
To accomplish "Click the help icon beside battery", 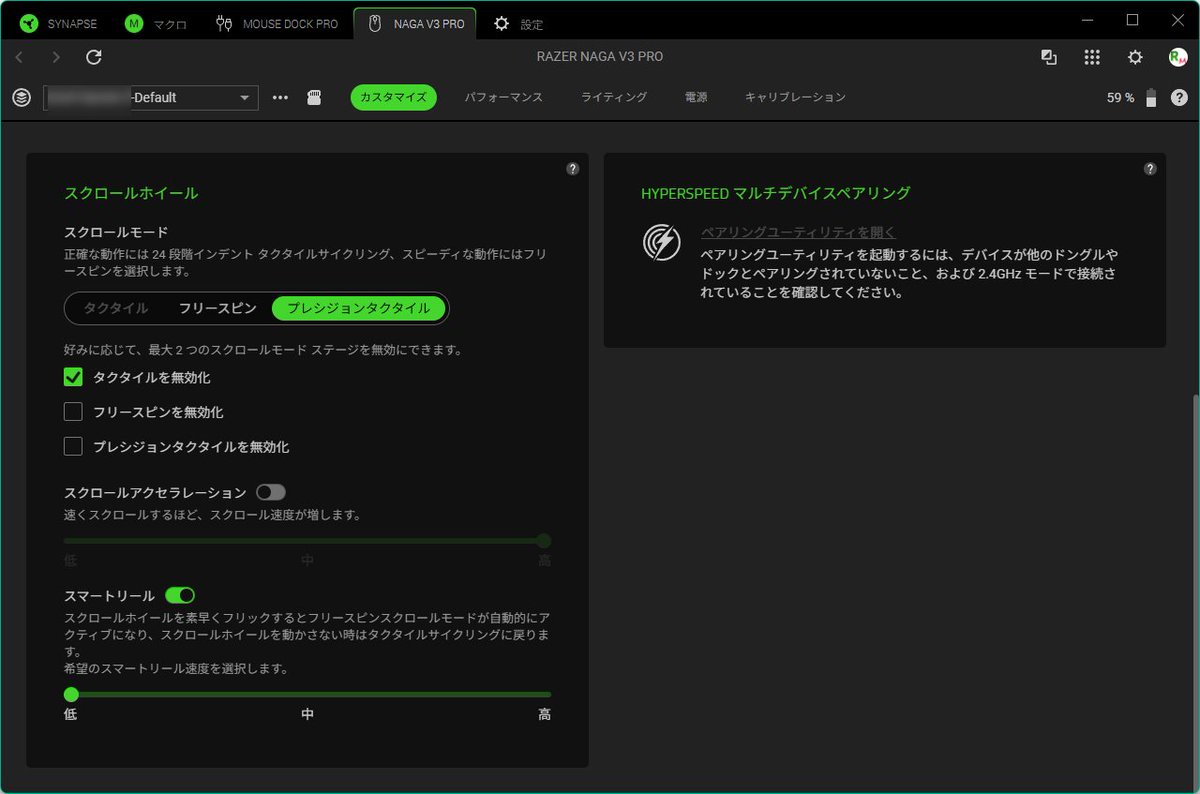I will coord(1179,98).
